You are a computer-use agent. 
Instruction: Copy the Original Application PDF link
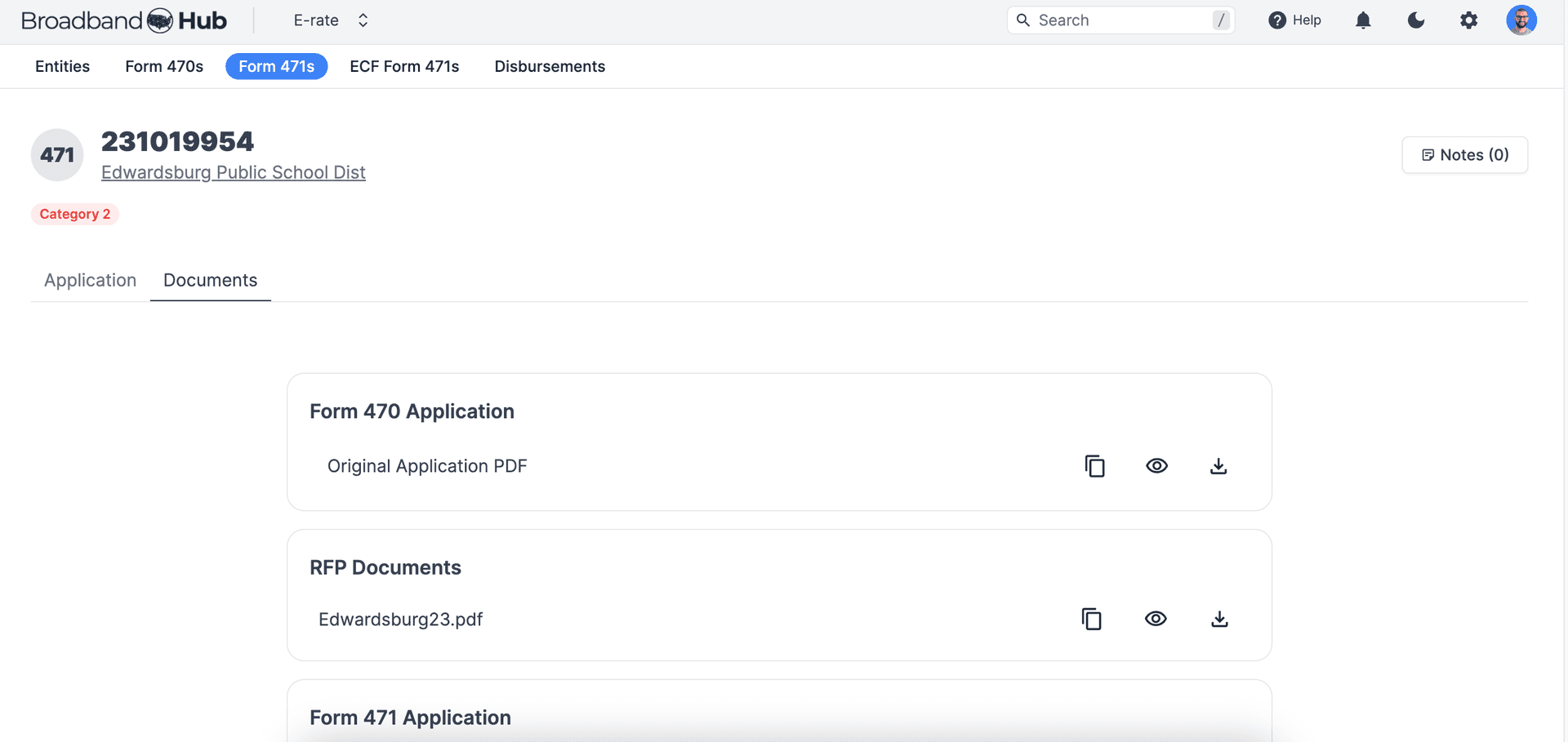coord(1094,465)
